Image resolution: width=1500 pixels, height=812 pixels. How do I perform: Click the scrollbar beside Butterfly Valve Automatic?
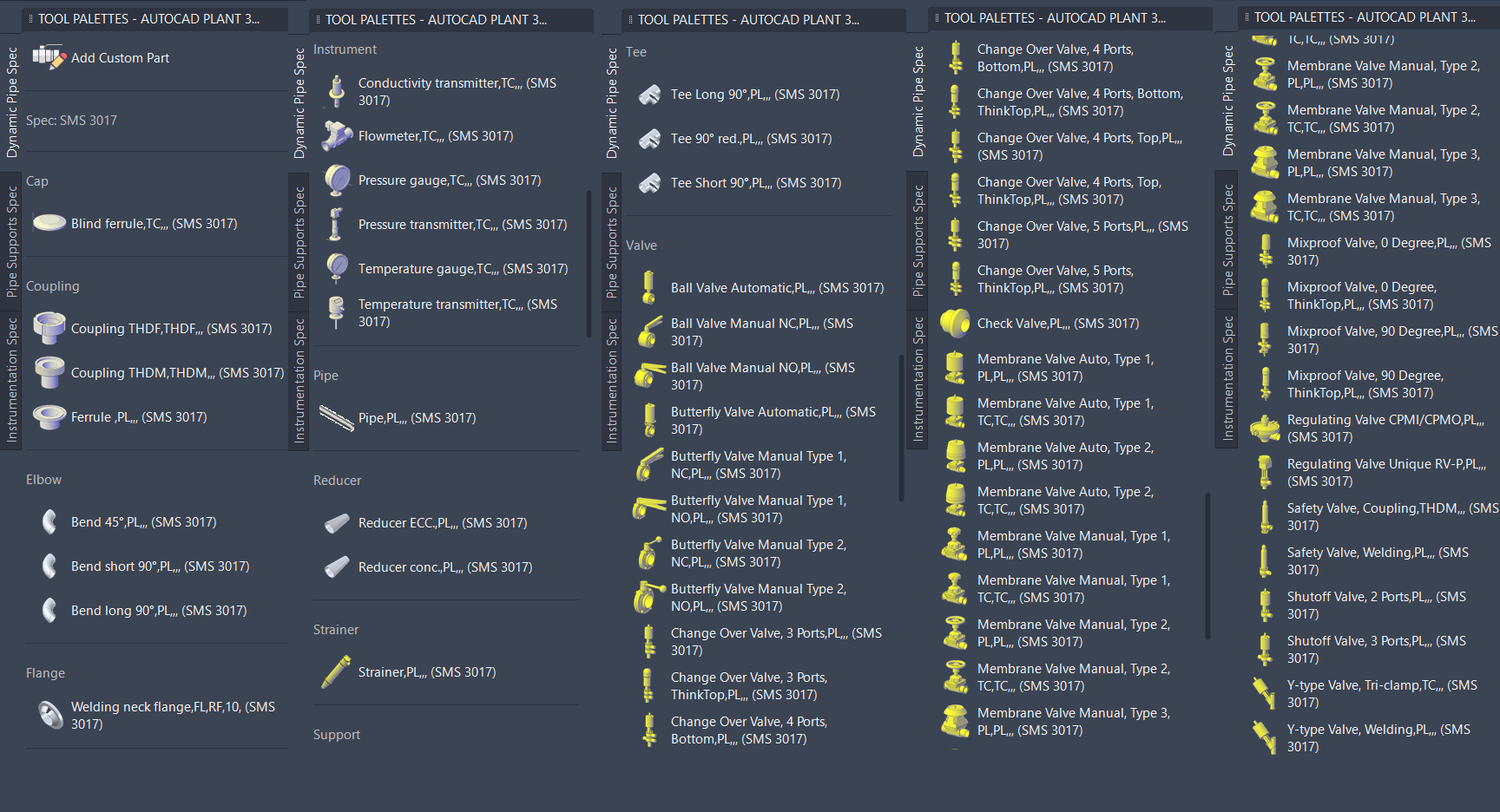pyautogui.click(x=901, y=428)
